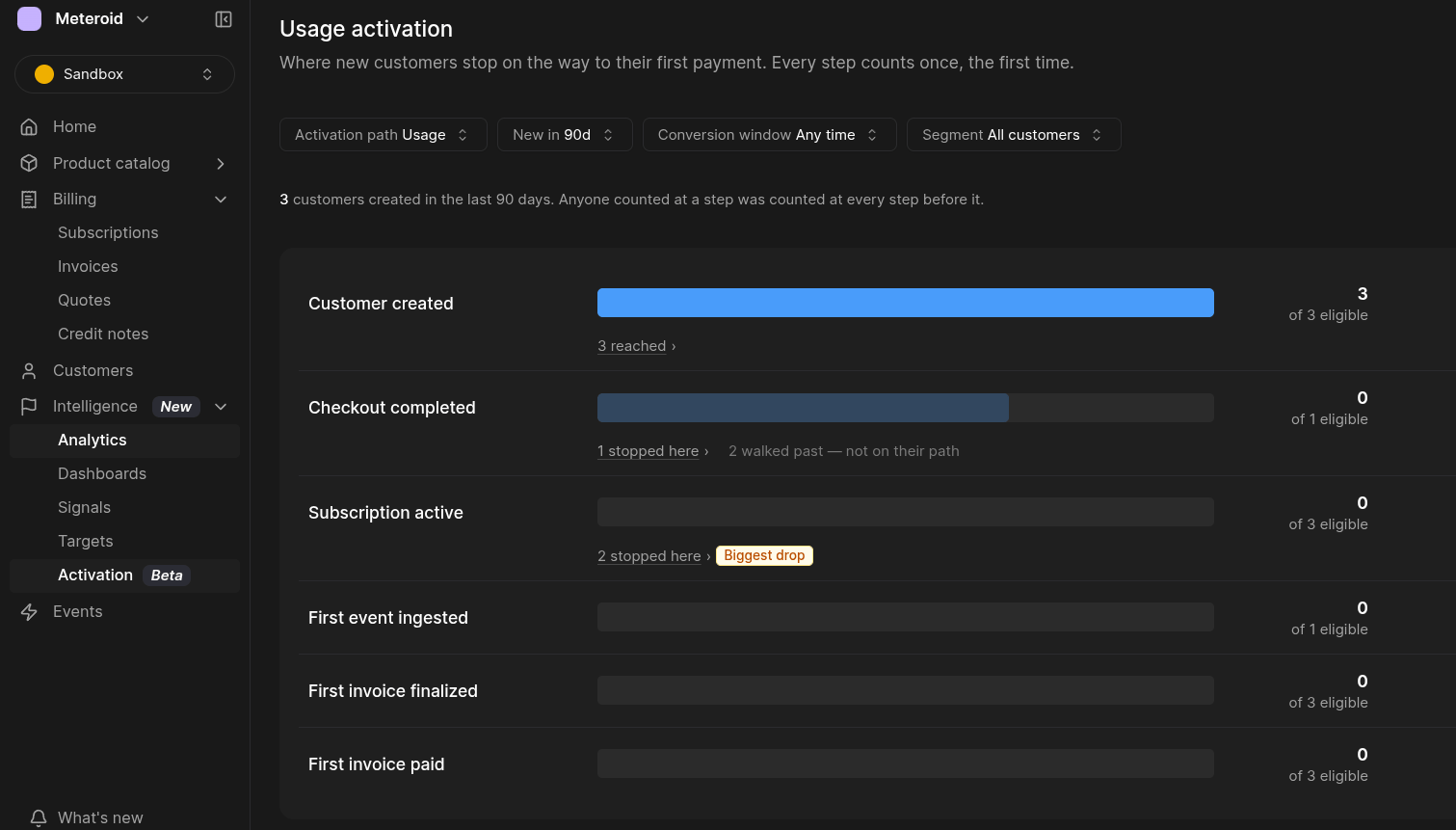1456x830 pixels.
Task: Click the 'First invoice finalized' step label
Action: point(393,691)
